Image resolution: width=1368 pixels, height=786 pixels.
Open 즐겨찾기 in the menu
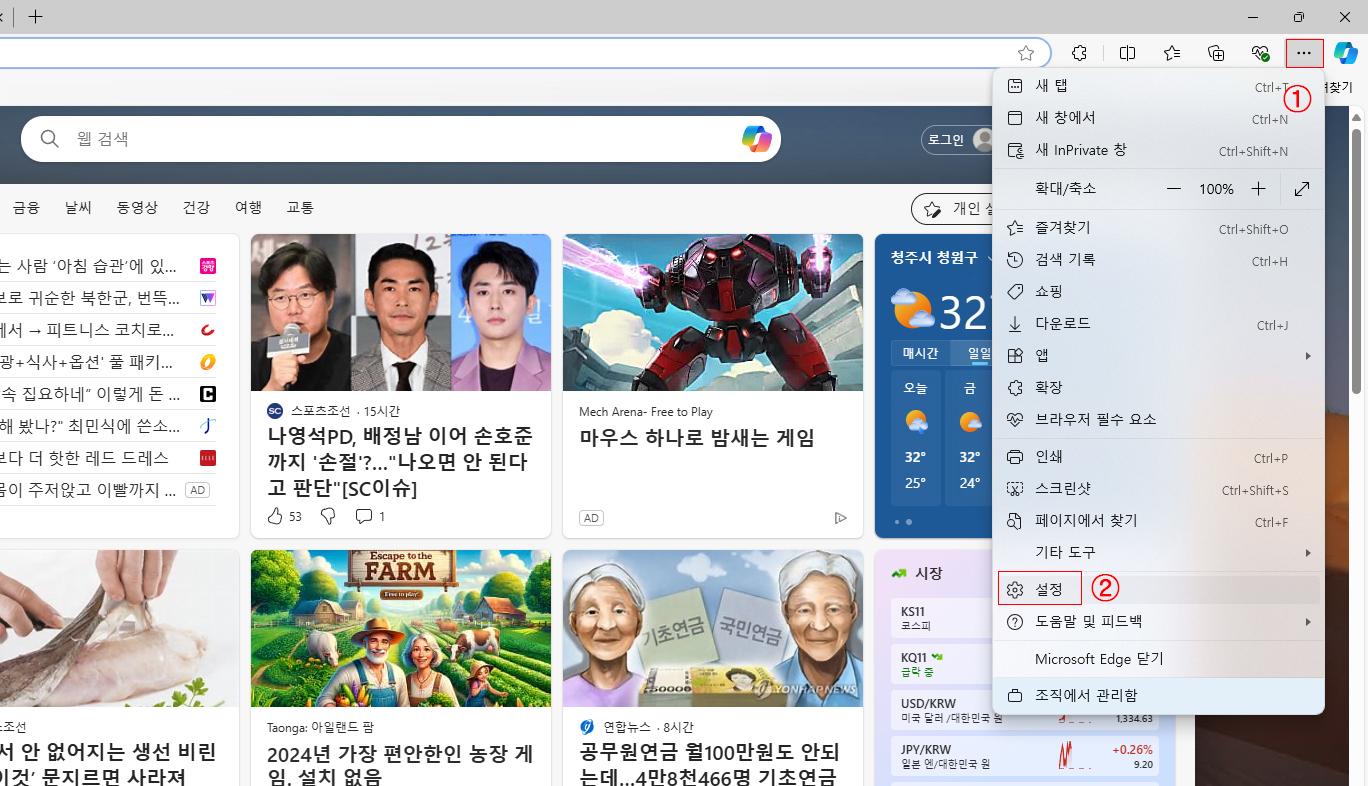(1158, 228)
